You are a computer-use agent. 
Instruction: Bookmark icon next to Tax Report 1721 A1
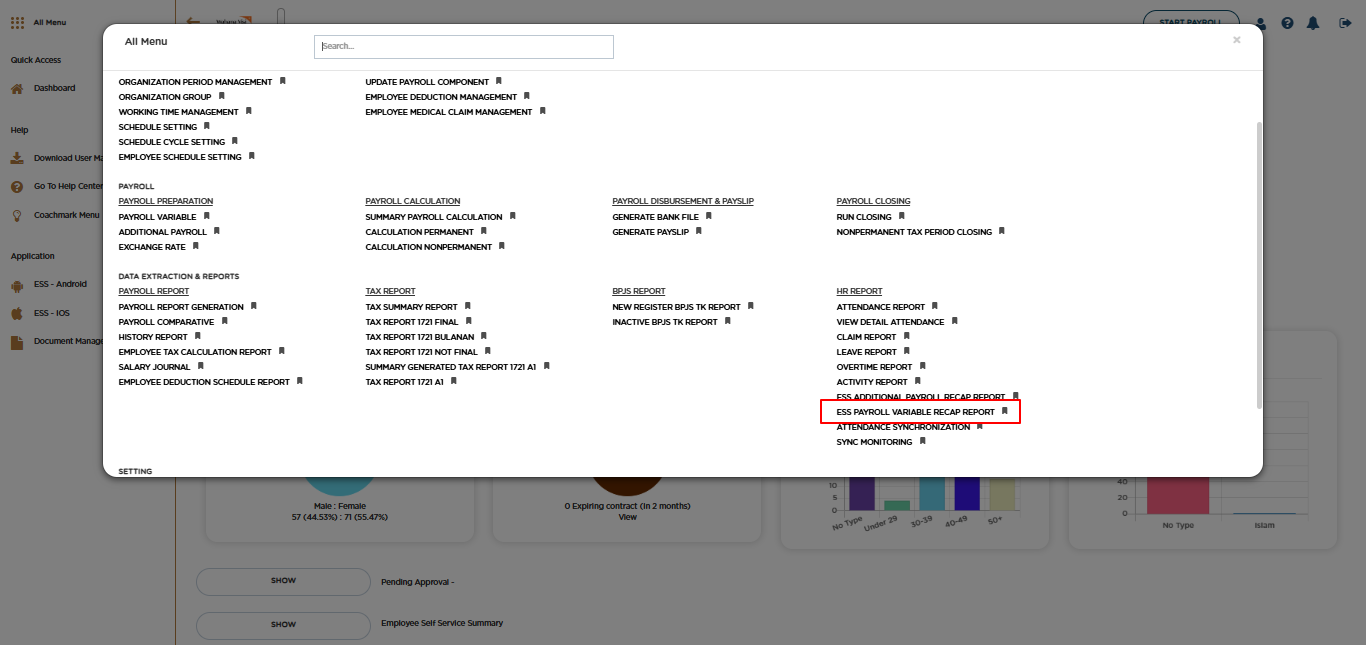point(454,381)
